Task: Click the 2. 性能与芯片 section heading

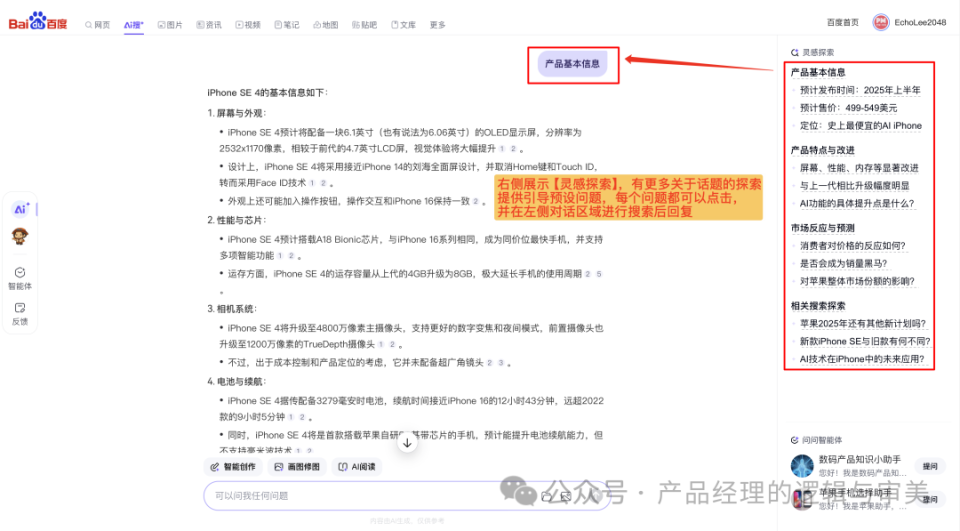Action: pyautogui.click(x=236, y=220)
